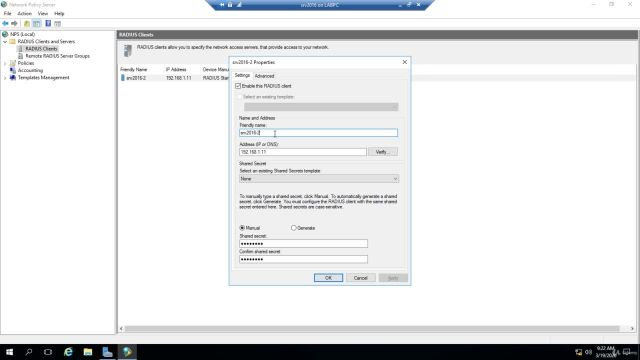Viewport: 640px width, 360px height.
Task: Select the Manual radio button
Action: coord(242,228)
